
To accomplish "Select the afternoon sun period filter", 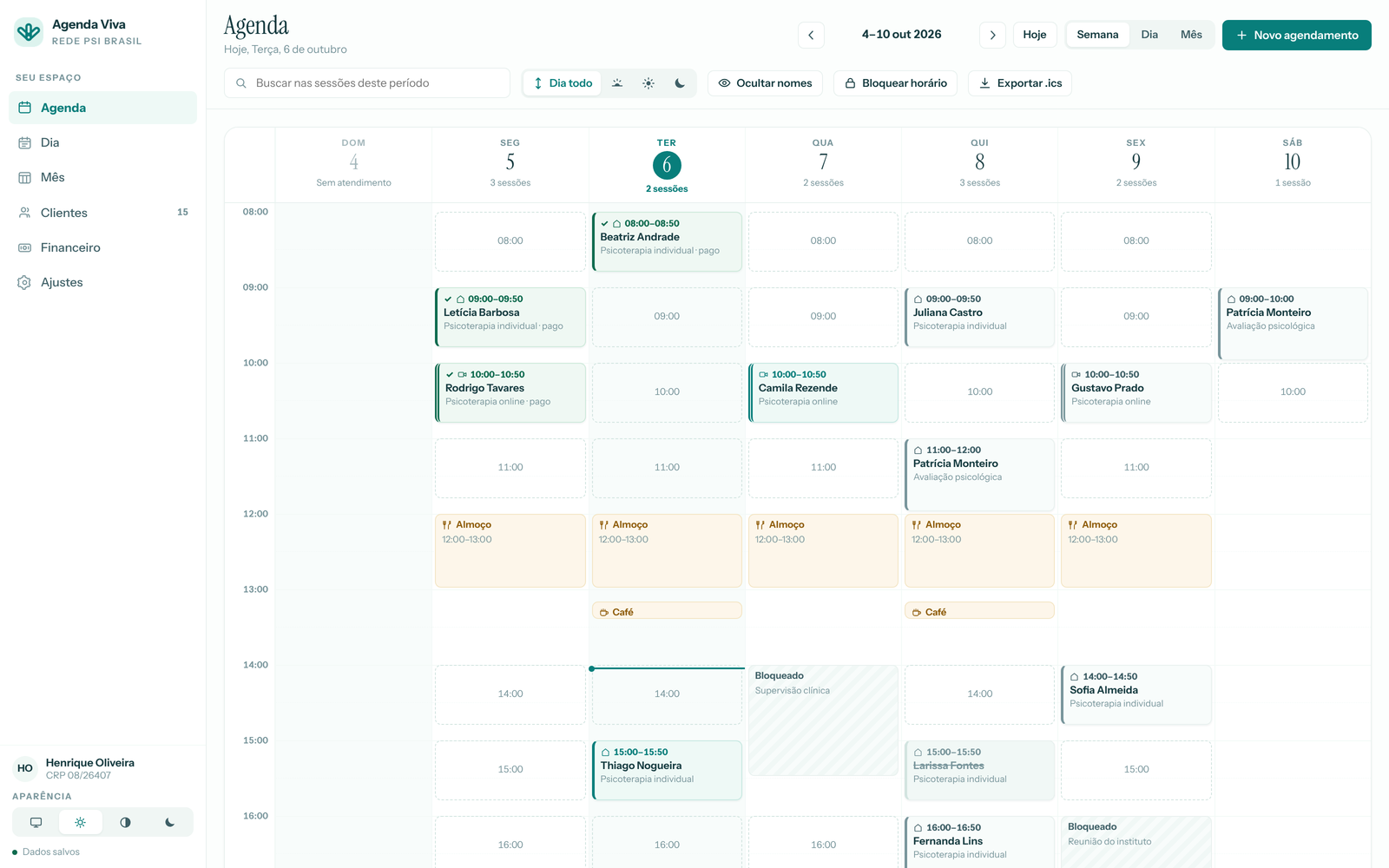I will 648,83.
